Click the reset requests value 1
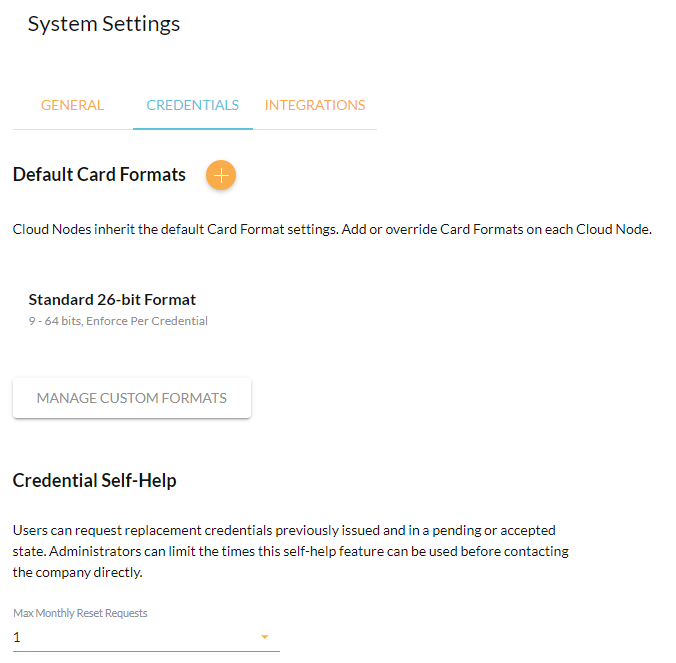Viewport: 676px width, 663px height. point(16,637)
